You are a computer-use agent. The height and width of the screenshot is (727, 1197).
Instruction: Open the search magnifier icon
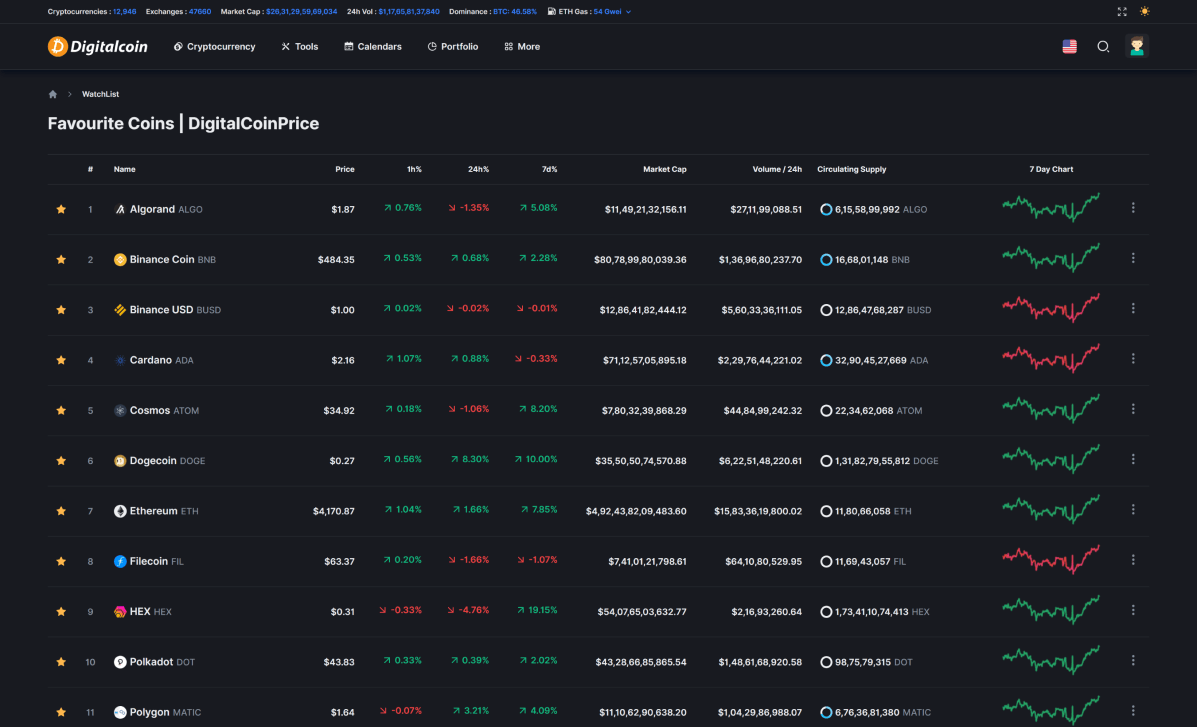[1103, 47]
